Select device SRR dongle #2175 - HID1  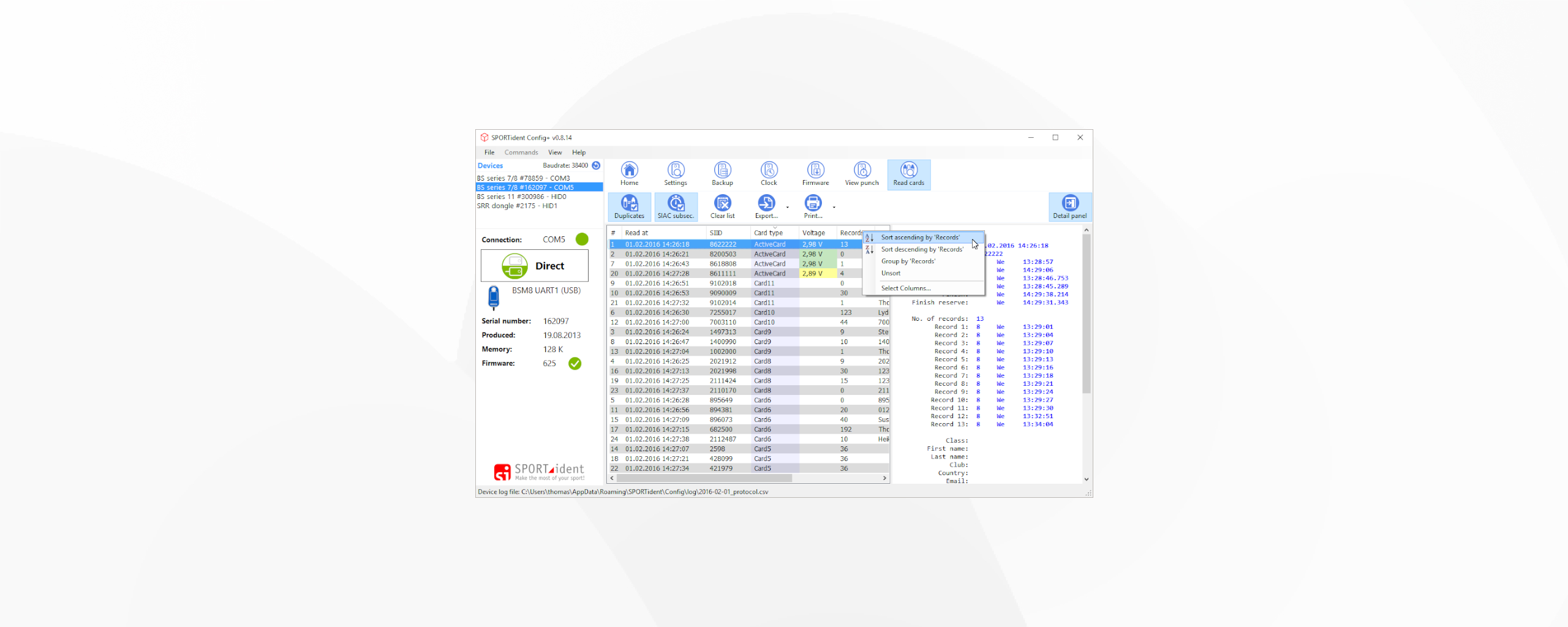tap(539, 206)
